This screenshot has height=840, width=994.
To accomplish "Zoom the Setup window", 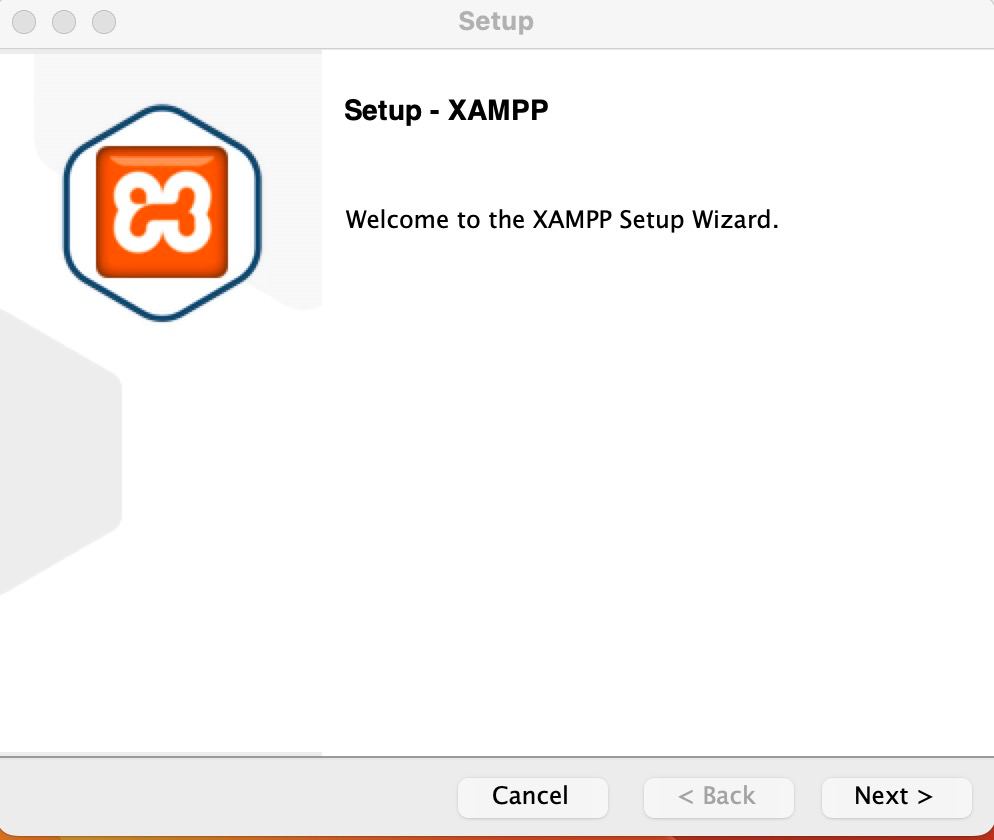I will [x=104, y=22].
